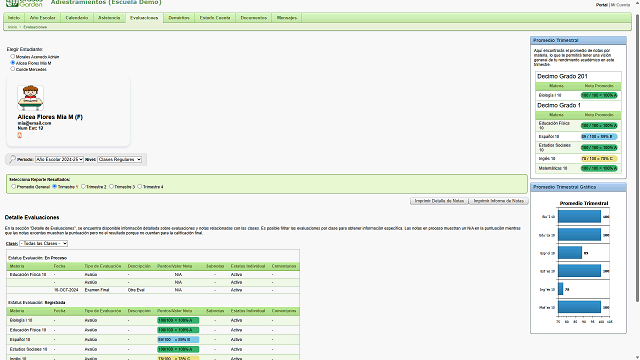Choose the Promedio General report option

click(13, 187)
